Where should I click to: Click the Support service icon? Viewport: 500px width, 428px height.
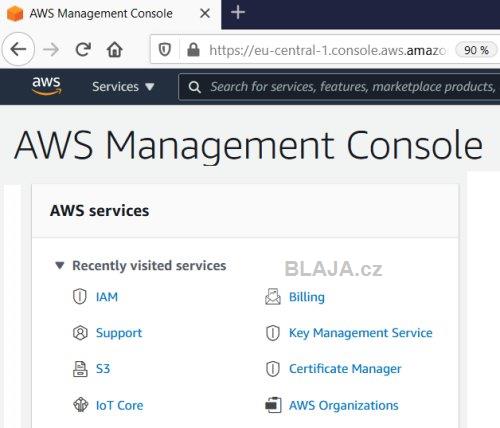[80, 333]
